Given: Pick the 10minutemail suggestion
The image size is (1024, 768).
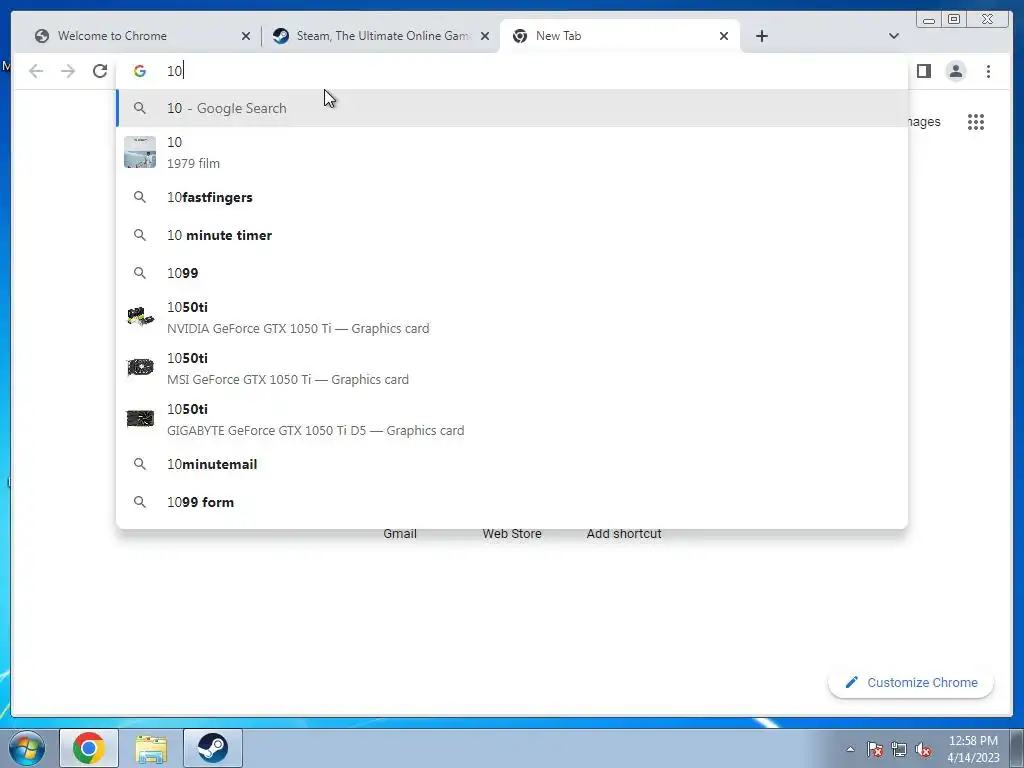Looking at the screenshot, I should click(512, 464).
